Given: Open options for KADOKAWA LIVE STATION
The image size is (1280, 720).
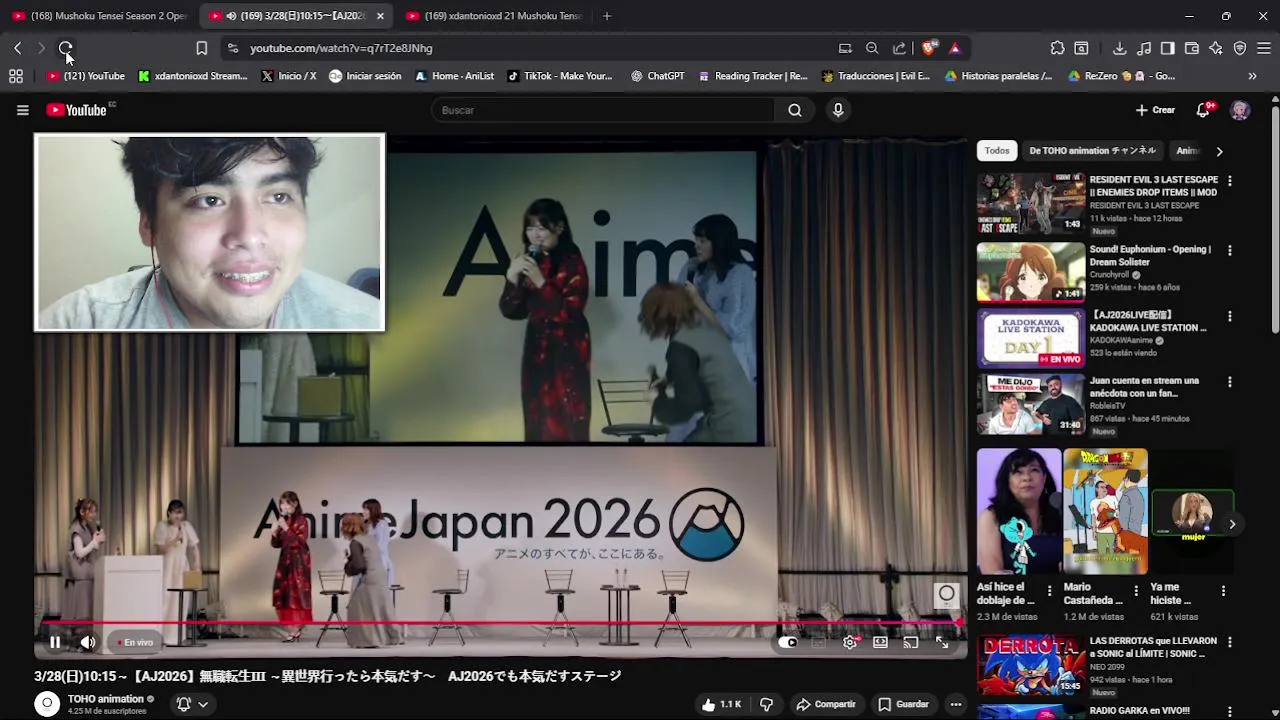Looking at the screenshot, I should 1229,316.
